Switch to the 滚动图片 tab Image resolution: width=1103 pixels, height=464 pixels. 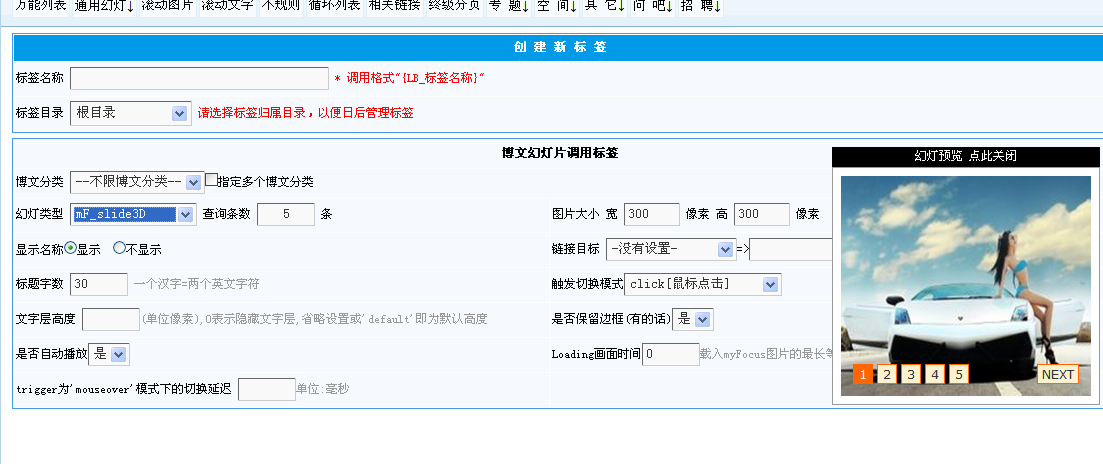pyautogui.click(x=167, y=6)
